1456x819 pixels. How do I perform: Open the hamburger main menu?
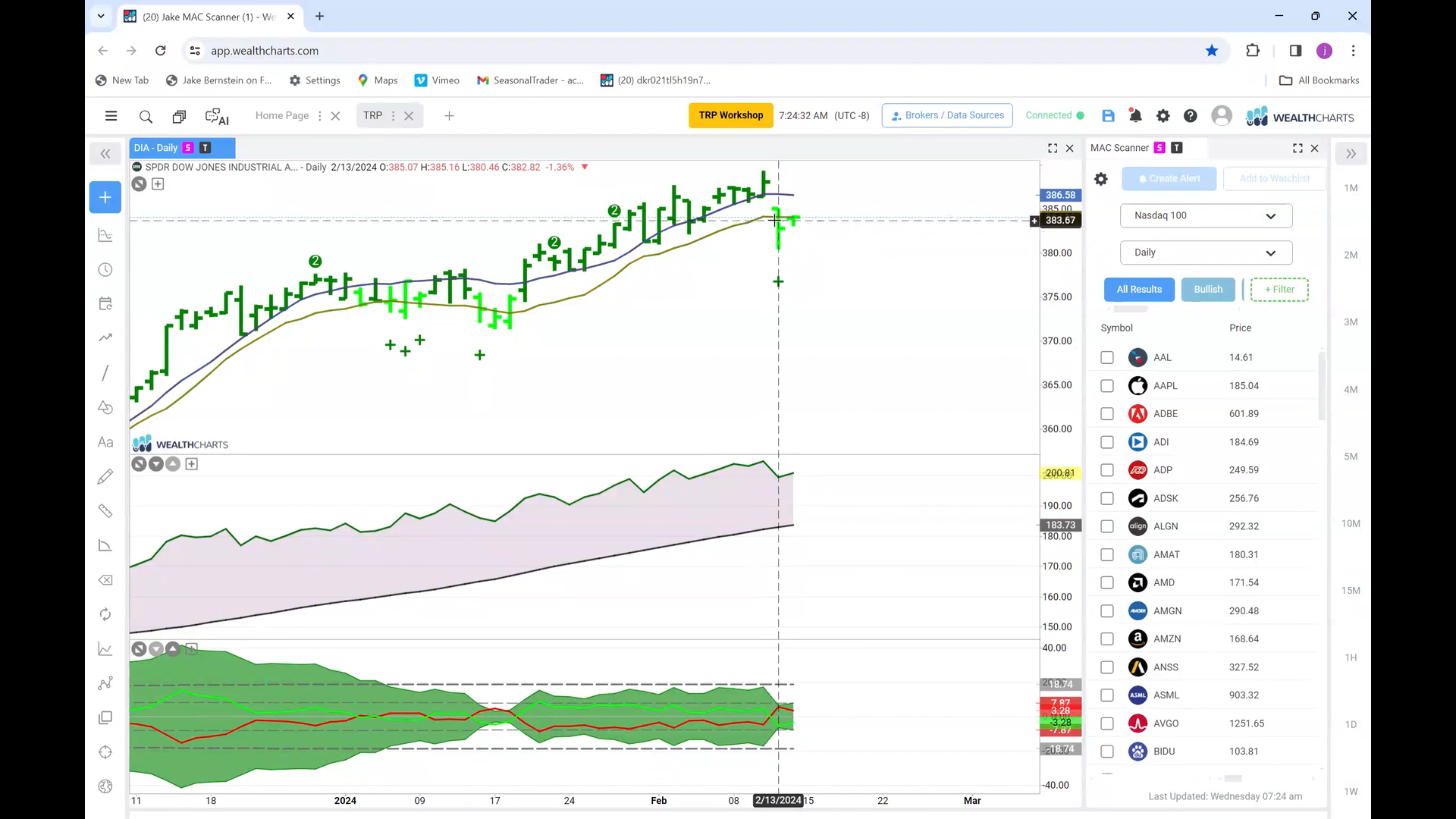coord(111,116)
